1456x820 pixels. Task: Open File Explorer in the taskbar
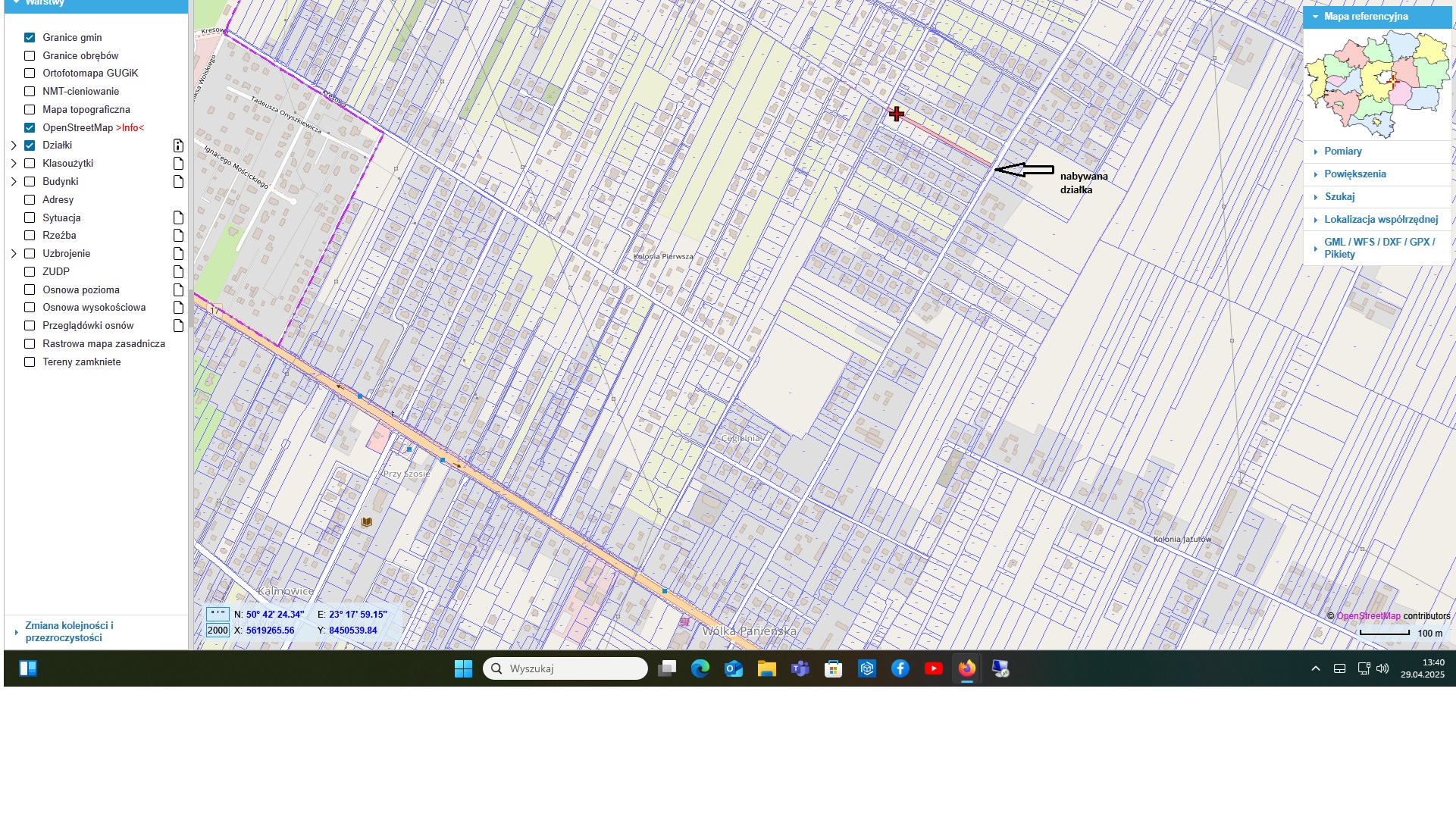pos(766,668)
